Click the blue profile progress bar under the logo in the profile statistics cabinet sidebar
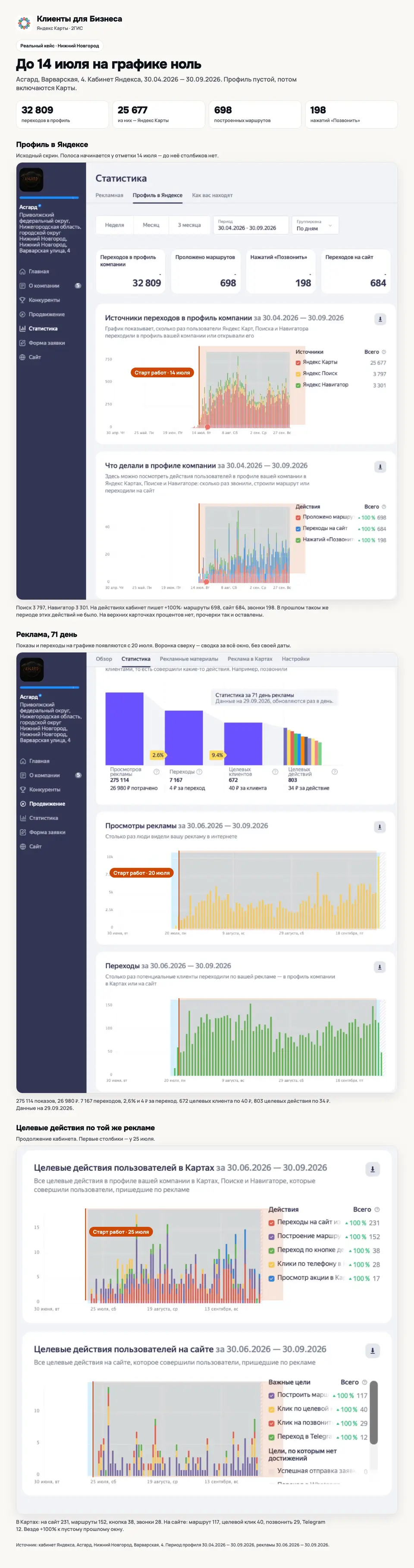This screenshot has width=414, height=1568. point(49,198)
